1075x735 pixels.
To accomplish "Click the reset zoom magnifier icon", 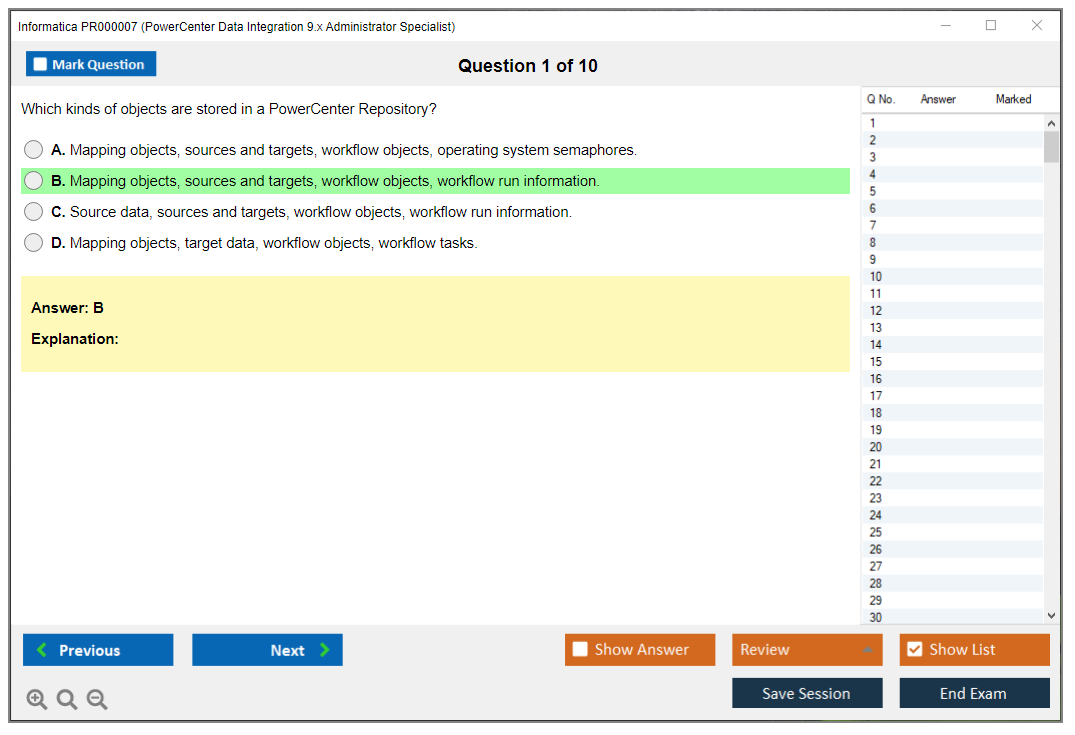I will click(x=67, y=699).
